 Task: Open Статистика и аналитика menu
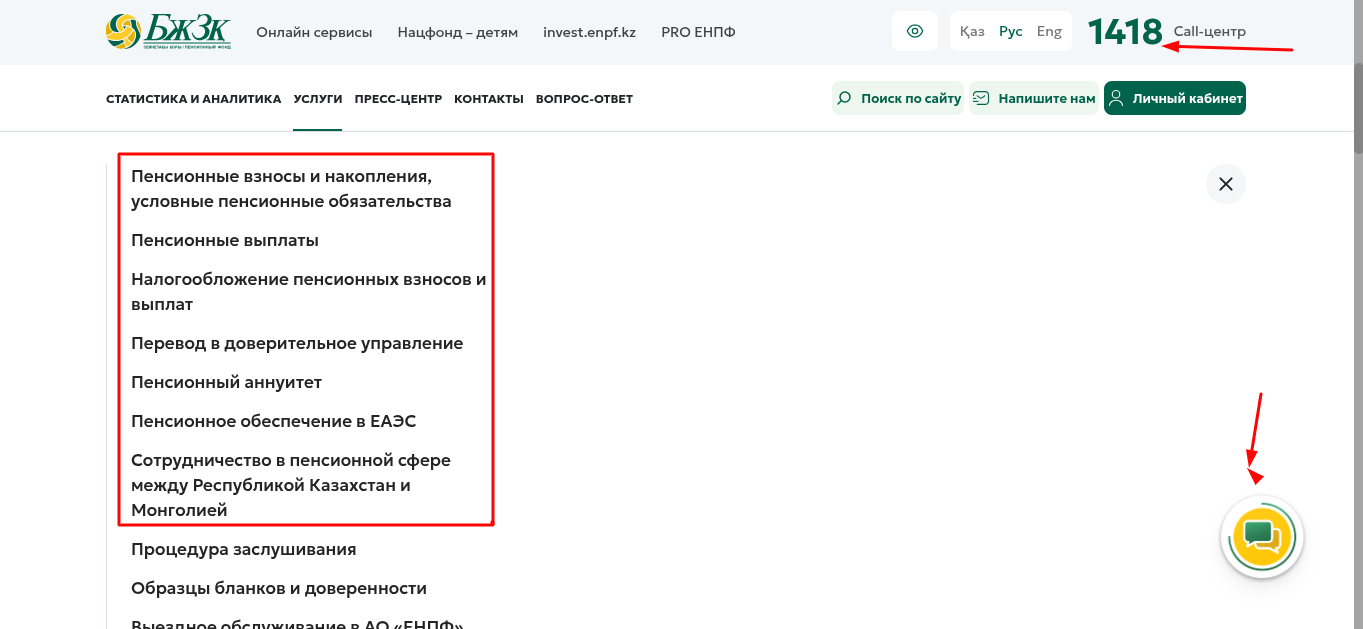(194, 99)
